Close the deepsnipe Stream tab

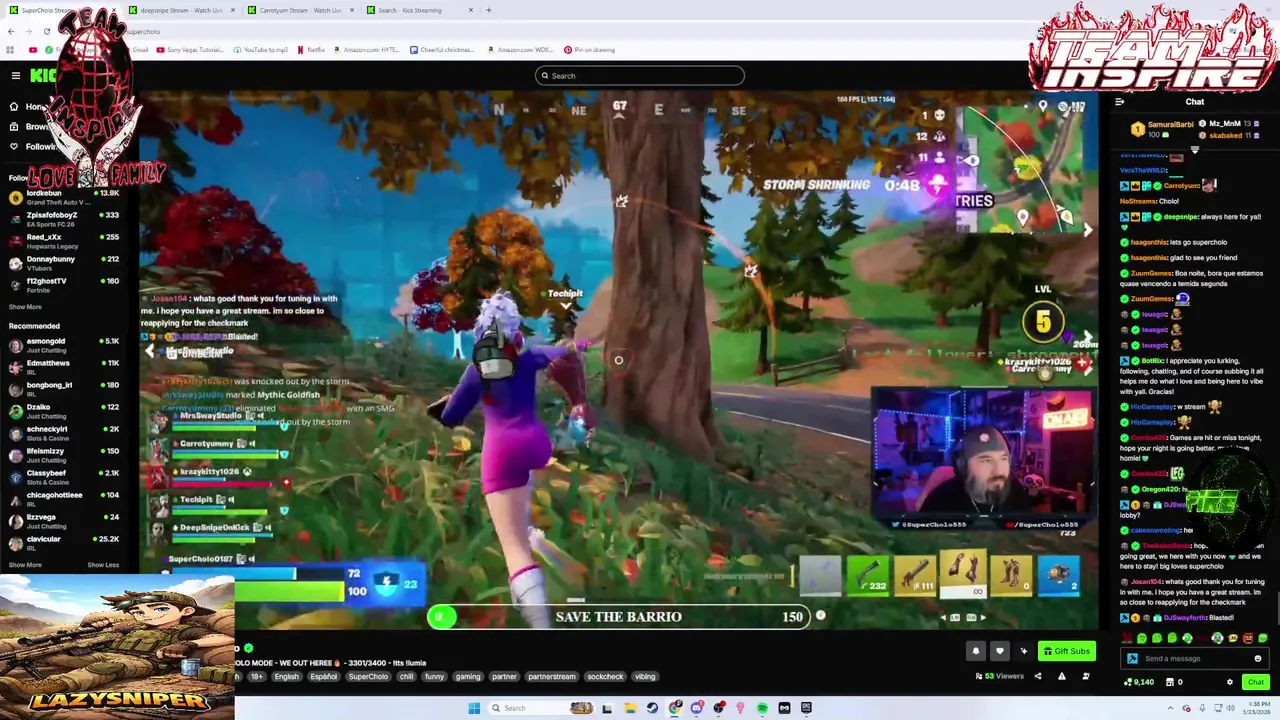tap(233, 10)
